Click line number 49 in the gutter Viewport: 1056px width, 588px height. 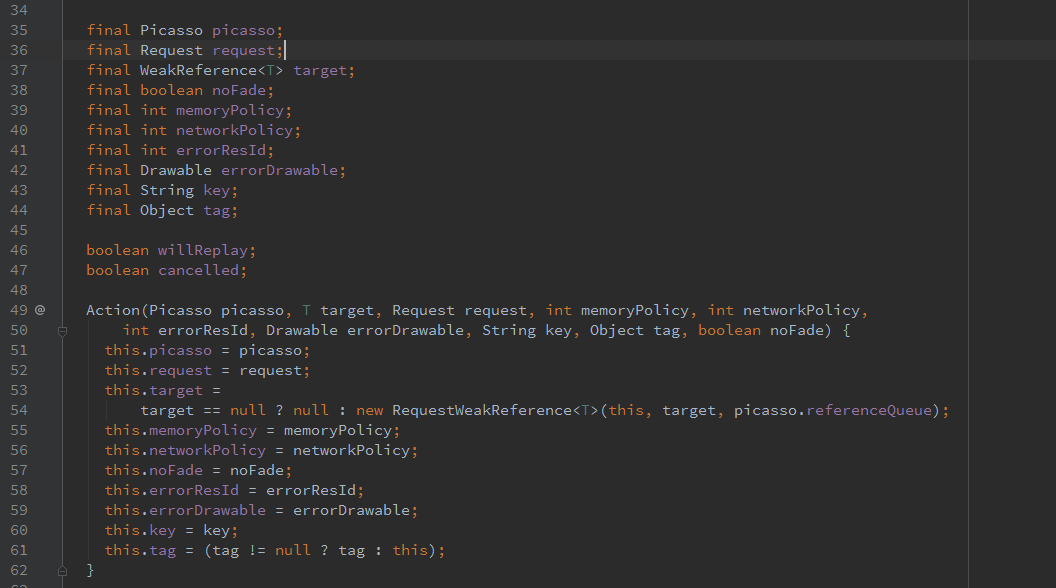19,311
